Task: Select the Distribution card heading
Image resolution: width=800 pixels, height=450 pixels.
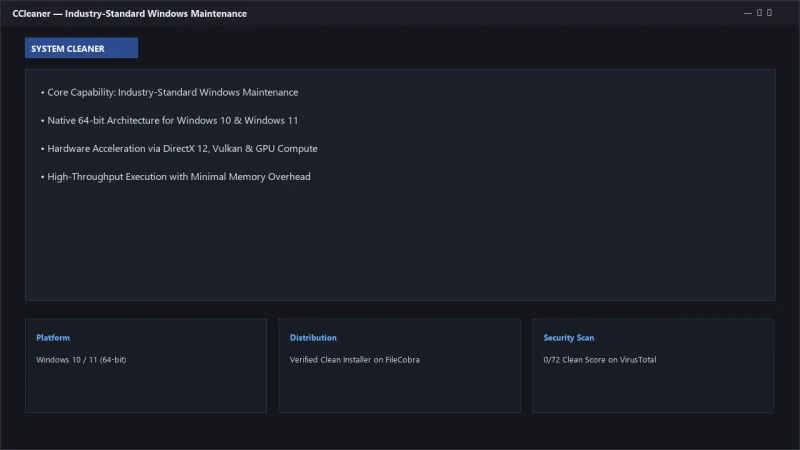Action: tap(313, 338)
